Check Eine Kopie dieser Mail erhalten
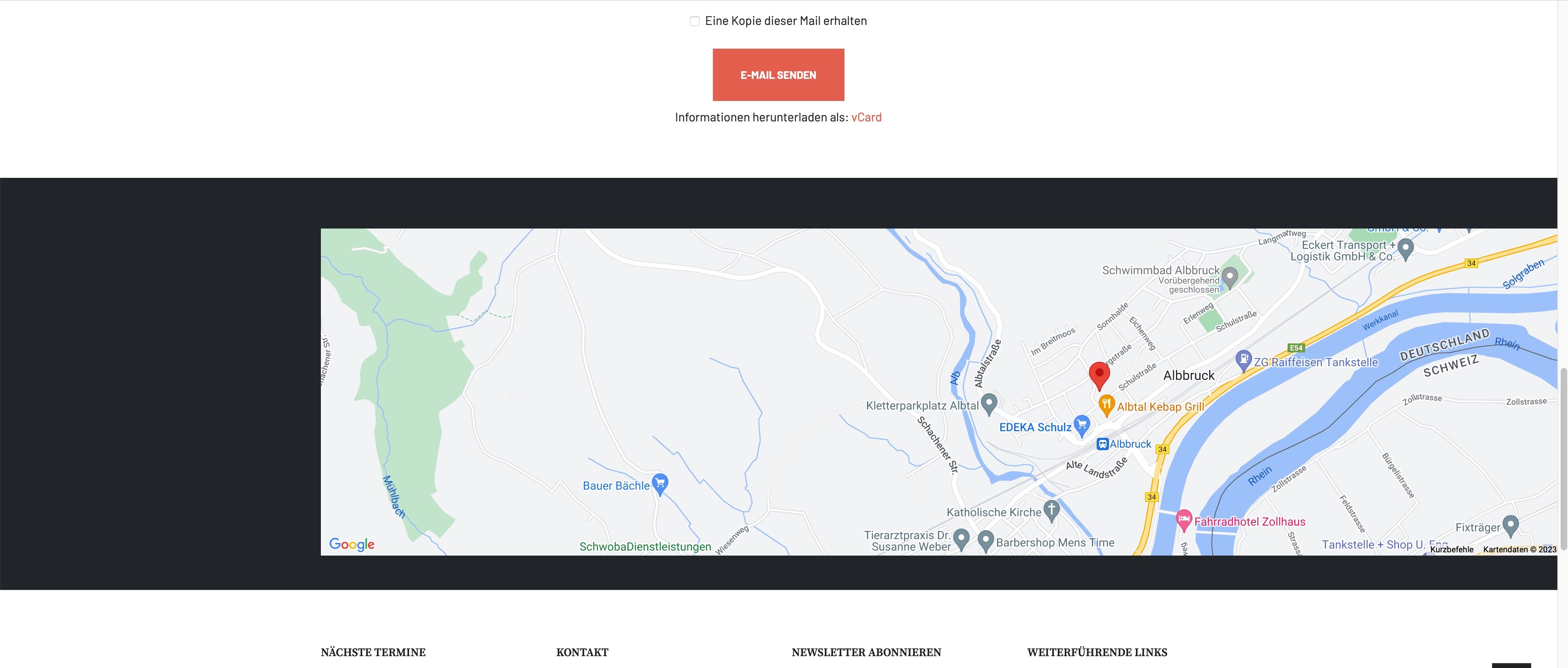 (x=694, y=21)
